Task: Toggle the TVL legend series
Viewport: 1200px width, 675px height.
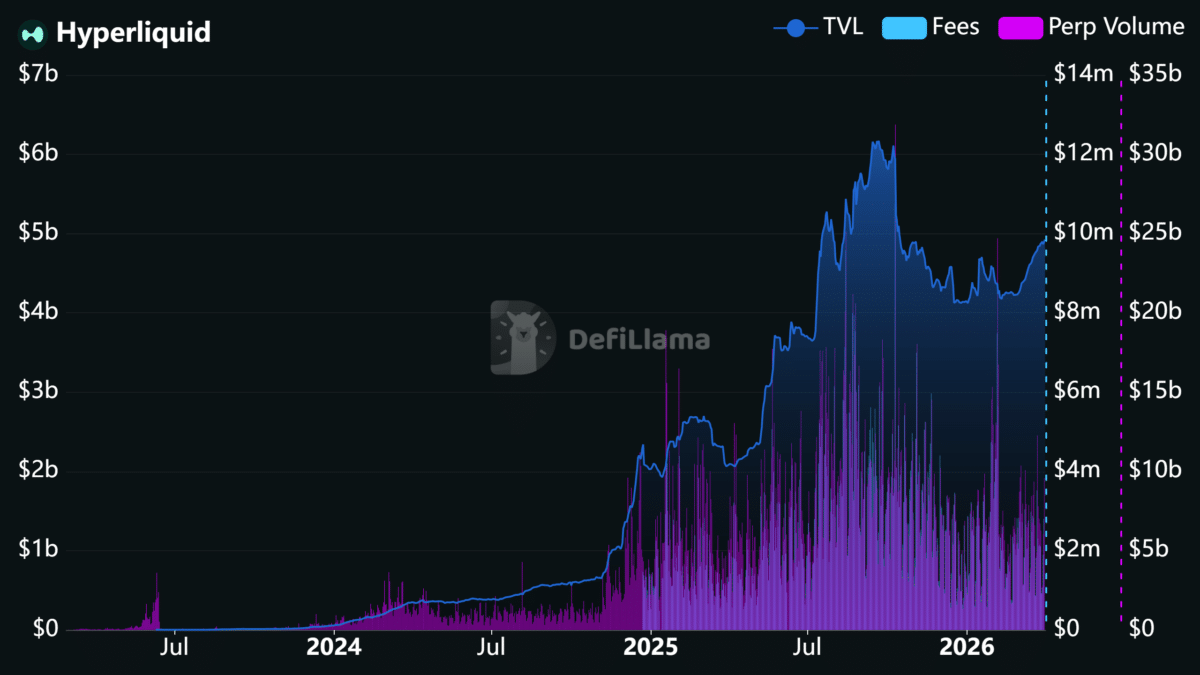Action: click(818, 27)
